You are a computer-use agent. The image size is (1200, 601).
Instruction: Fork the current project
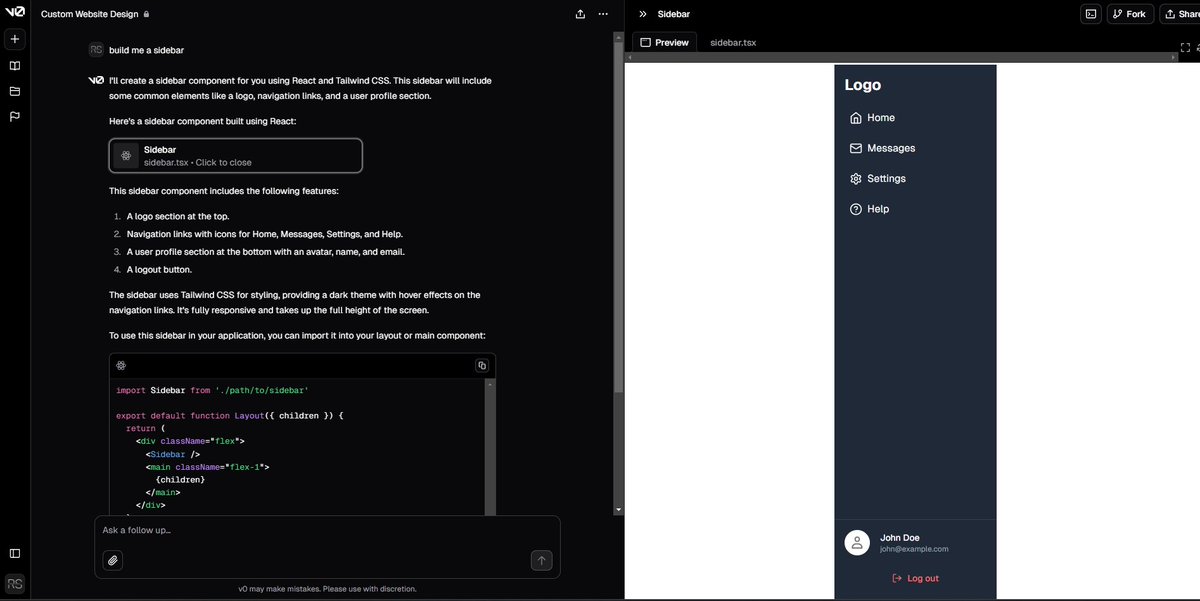click(1129, 13)
